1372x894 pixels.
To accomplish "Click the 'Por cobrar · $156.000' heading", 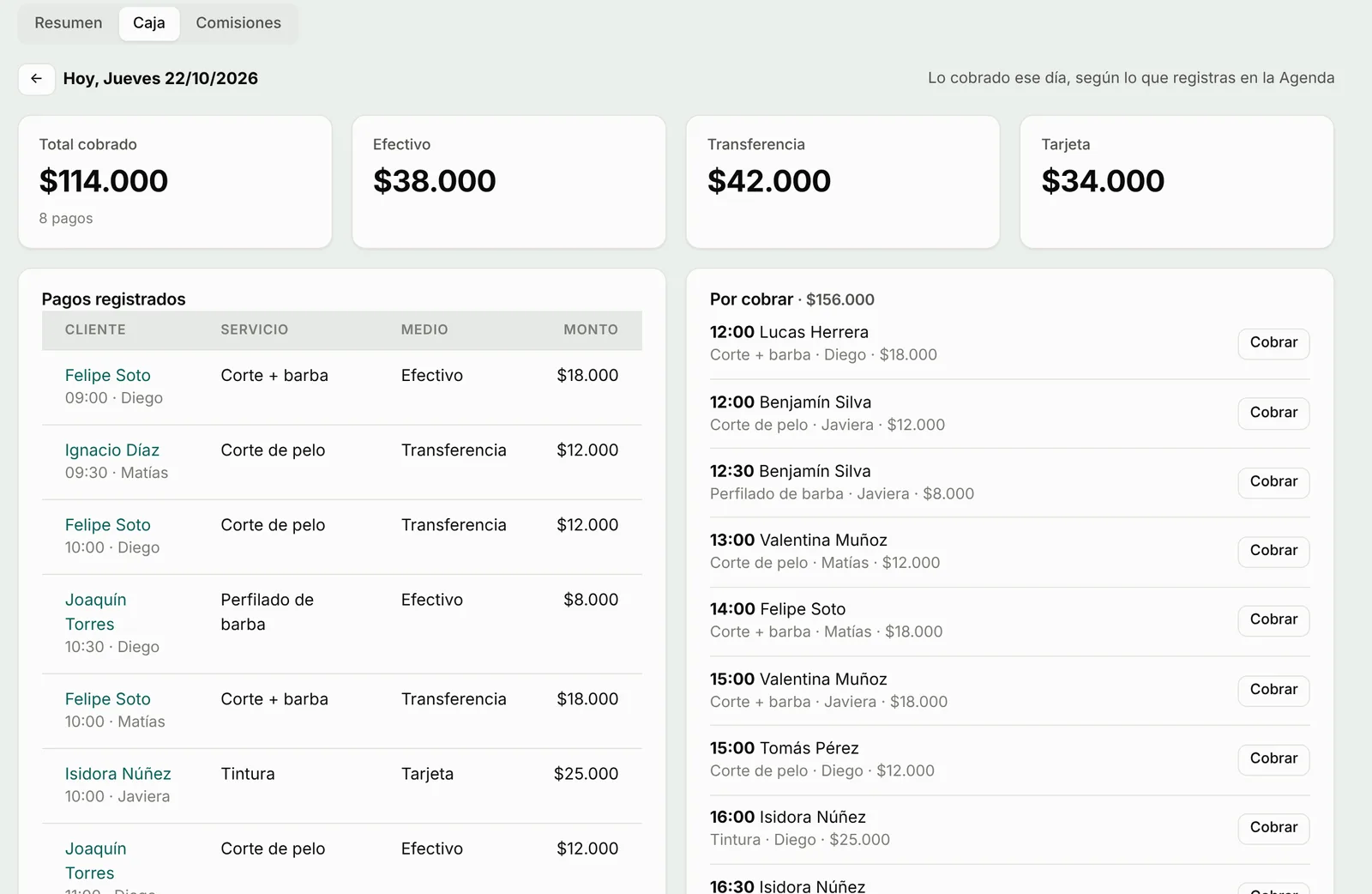I will 792,299.
